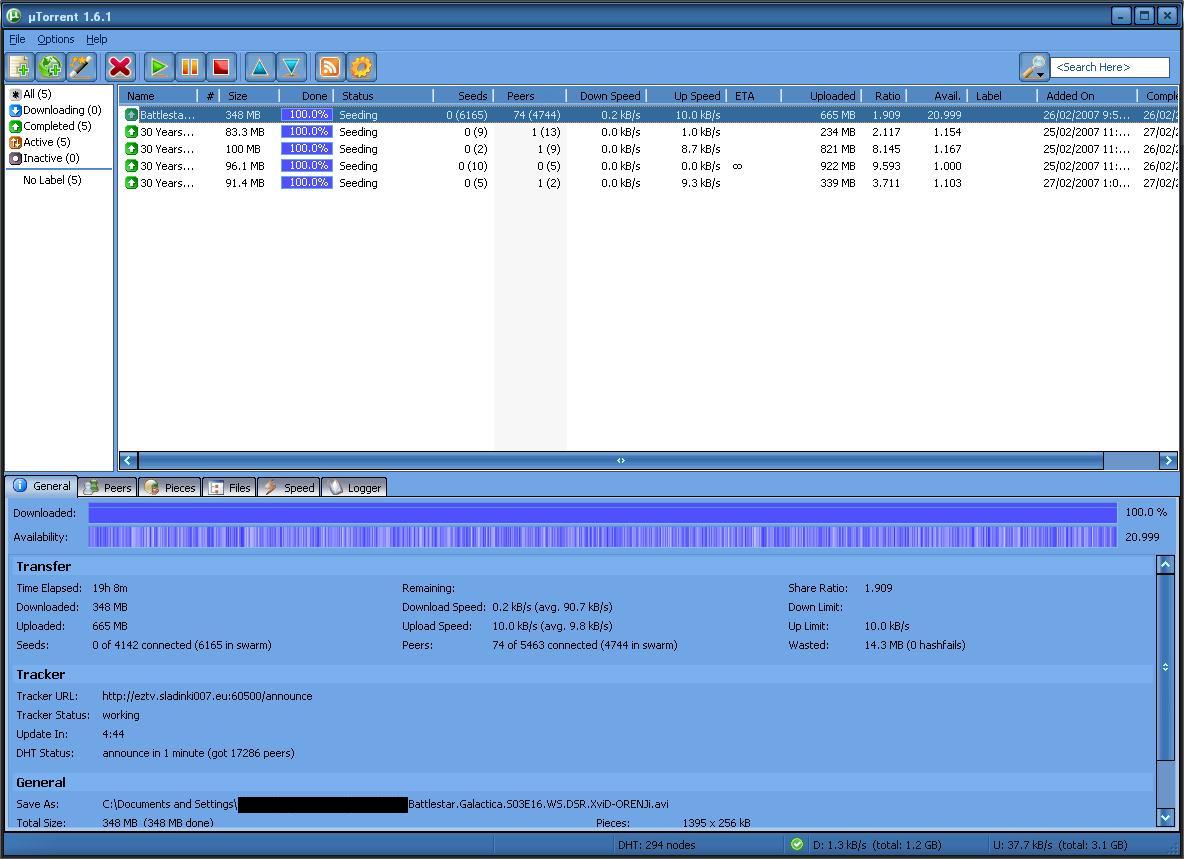
Task: Click the Downloaded progress bar in General
Action: 603,513
